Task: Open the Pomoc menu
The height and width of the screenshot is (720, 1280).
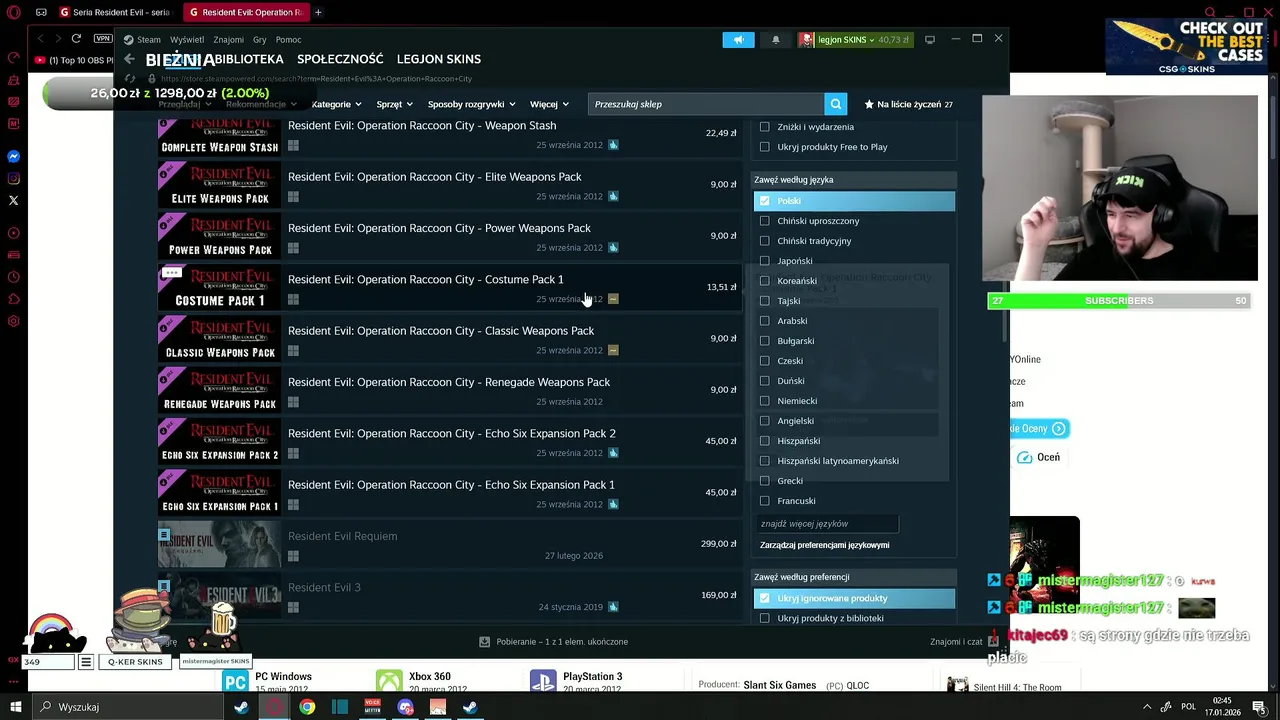Action: (x=288, y=40)
